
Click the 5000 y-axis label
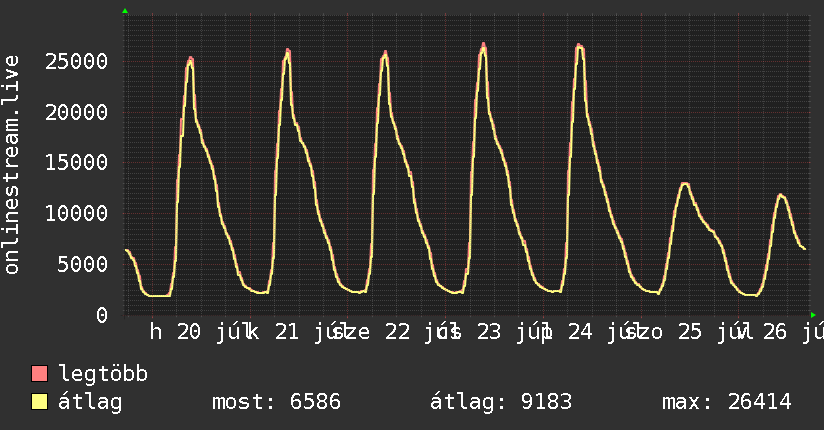pyautogui.click(x=83, y=264)
